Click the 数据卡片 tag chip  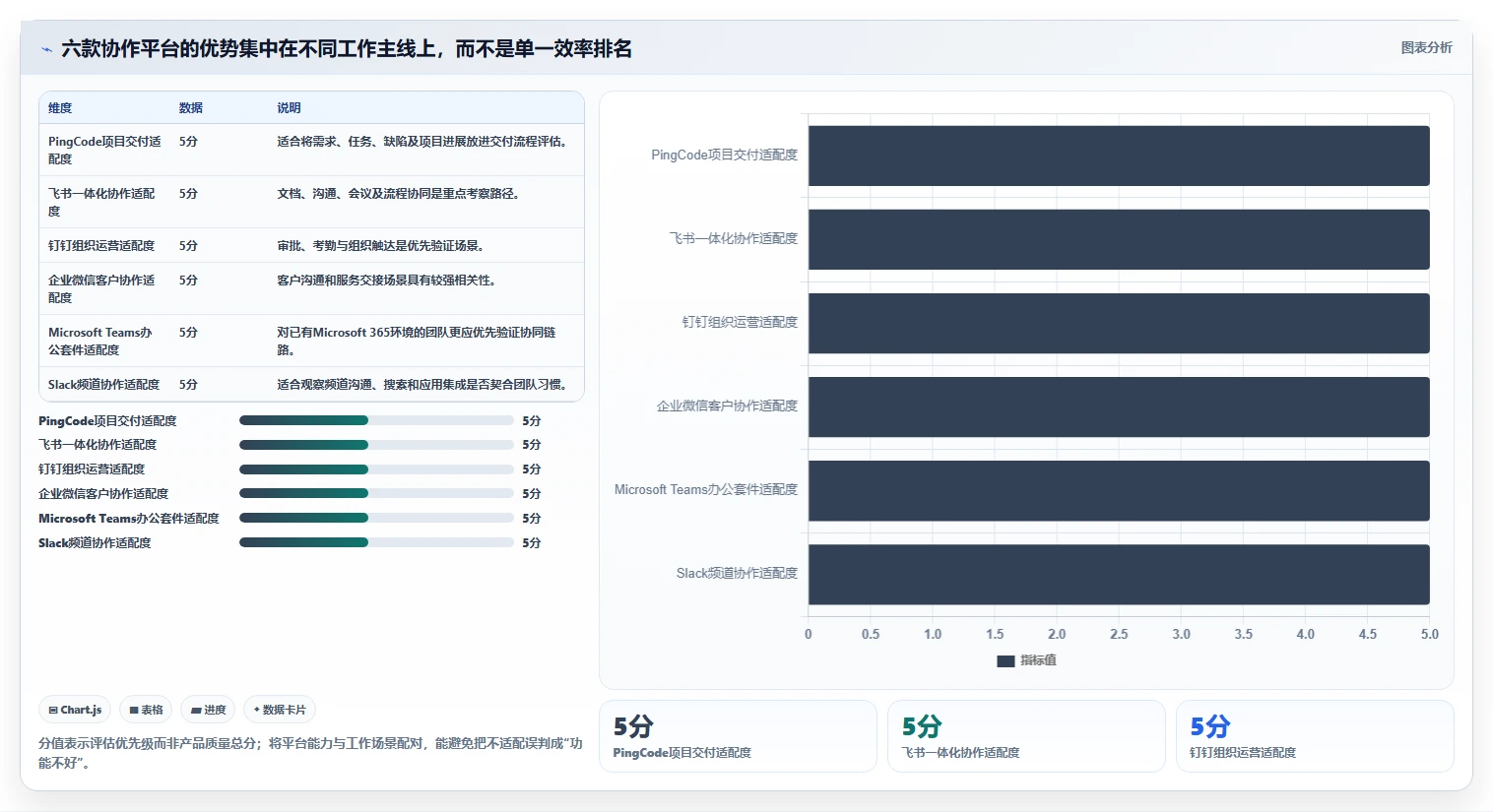pyautogui.click(x=280, y=710)
